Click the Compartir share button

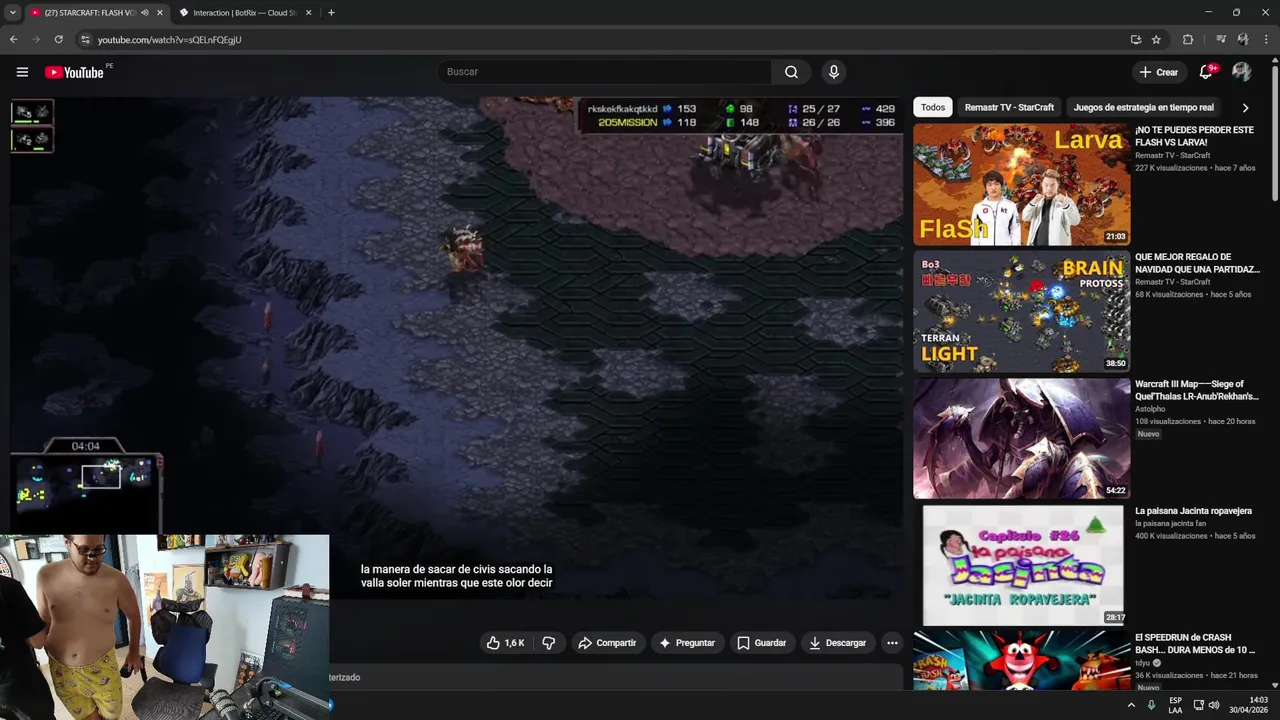[607, 643]
